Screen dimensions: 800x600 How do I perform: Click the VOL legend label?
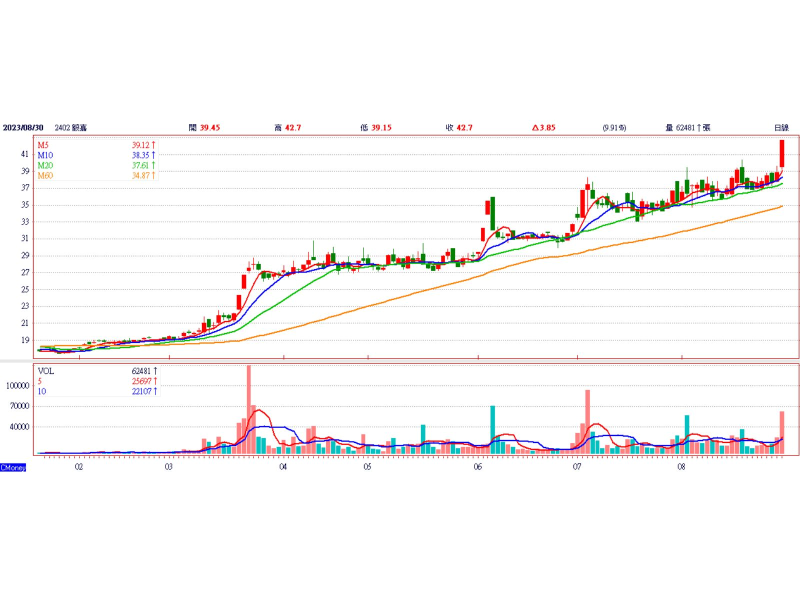point(46,370)
